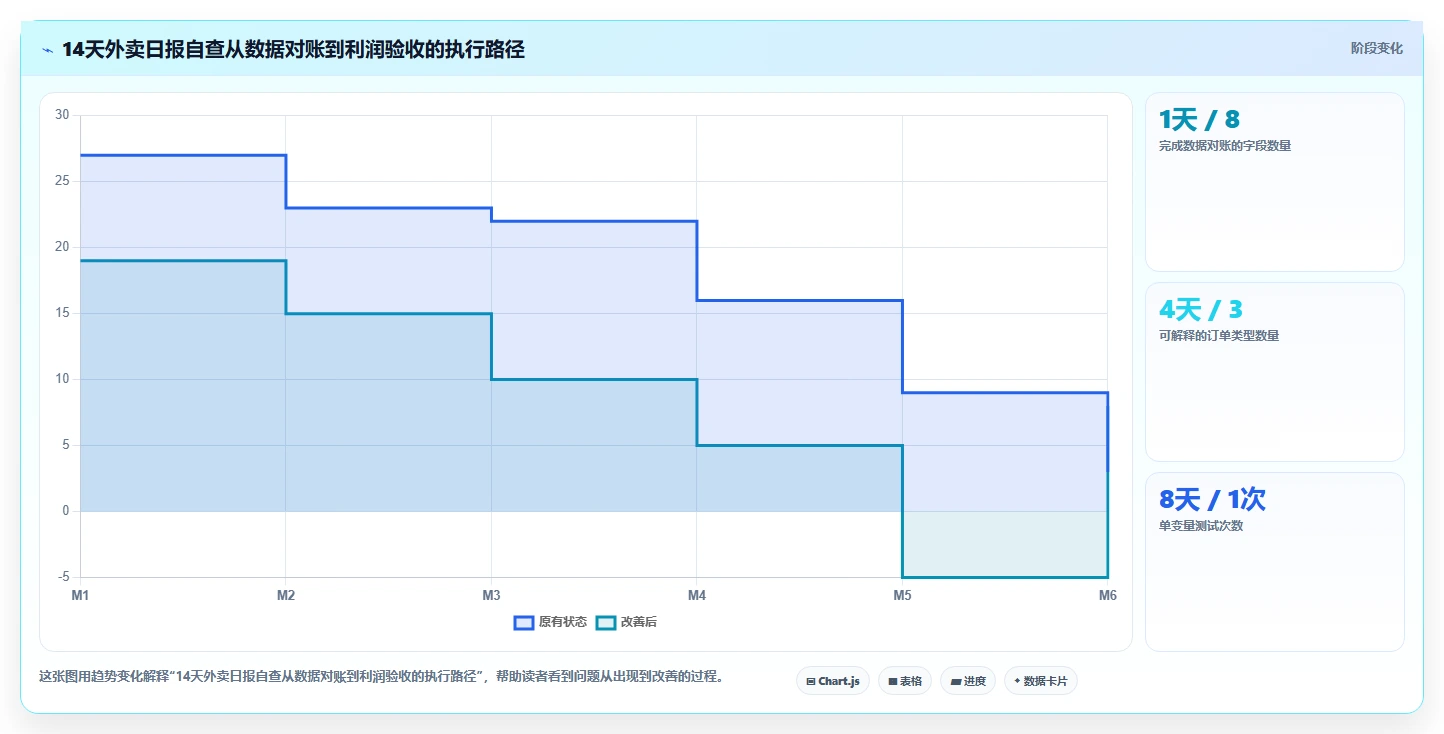Image resolution: width=1444 pixels, height=734 pixels.
Task: Click the M5 x-axis label
Action: point(902,595)
